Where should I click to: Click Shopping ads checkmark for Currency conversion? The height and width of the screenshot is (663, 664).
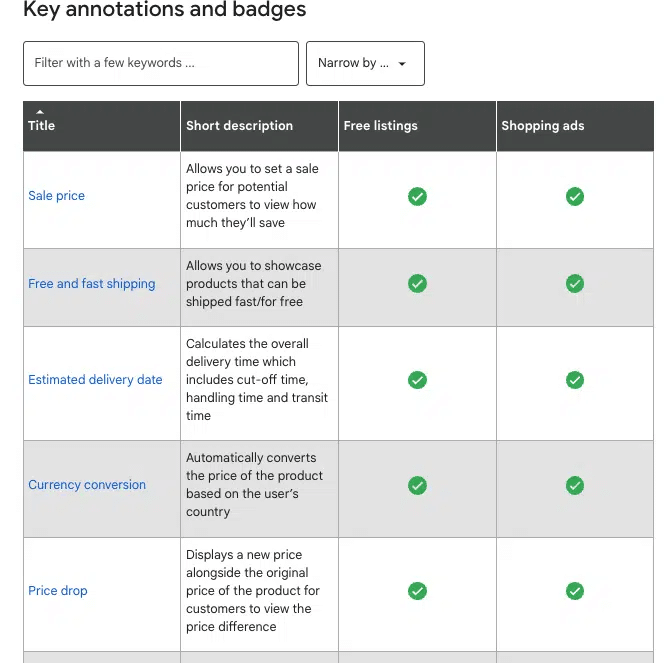pyautogui.click(x=574, y=485)
